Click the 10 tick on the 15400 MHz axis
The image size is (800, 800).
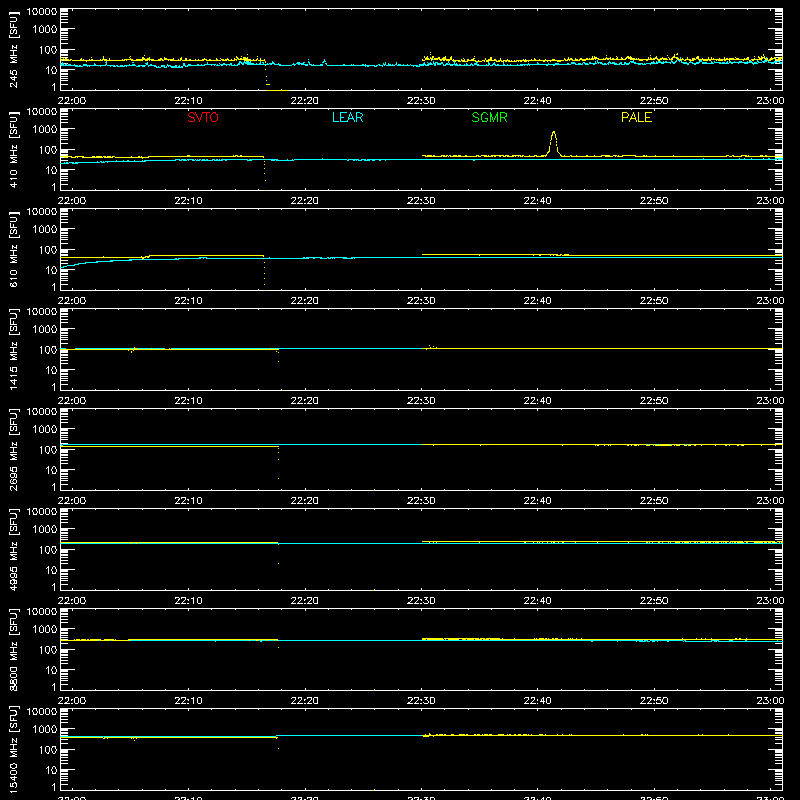52,770
